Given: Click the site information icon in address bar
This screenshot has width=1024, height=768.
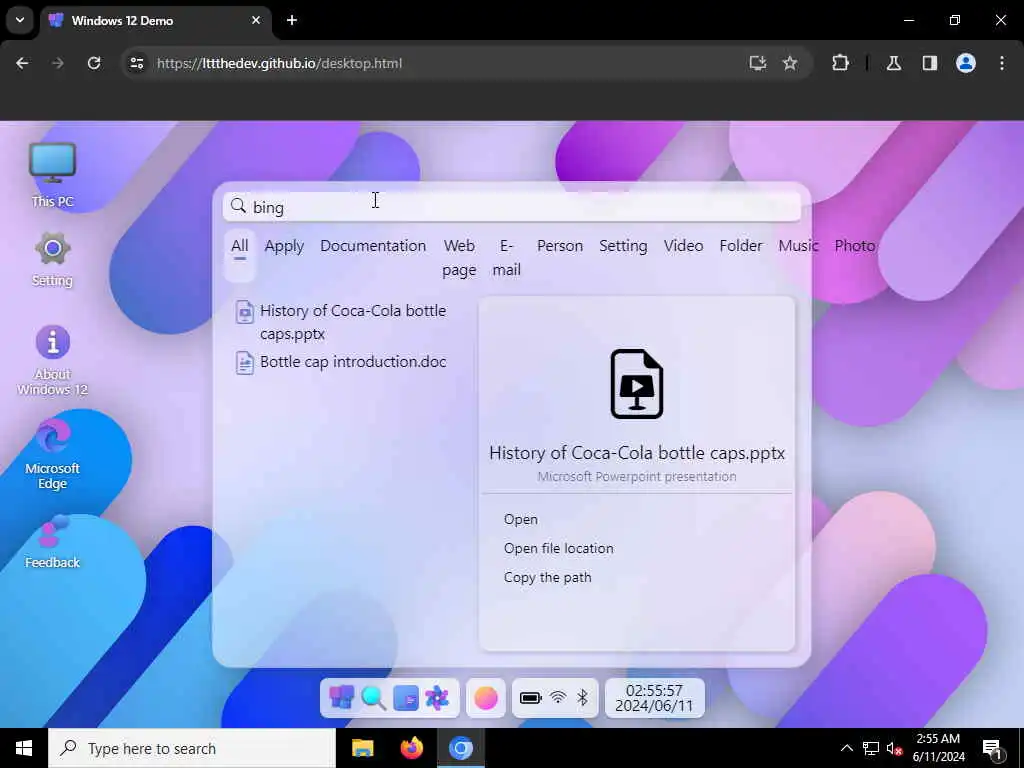Looking at the screenshot, I should [x=136, y=63].
